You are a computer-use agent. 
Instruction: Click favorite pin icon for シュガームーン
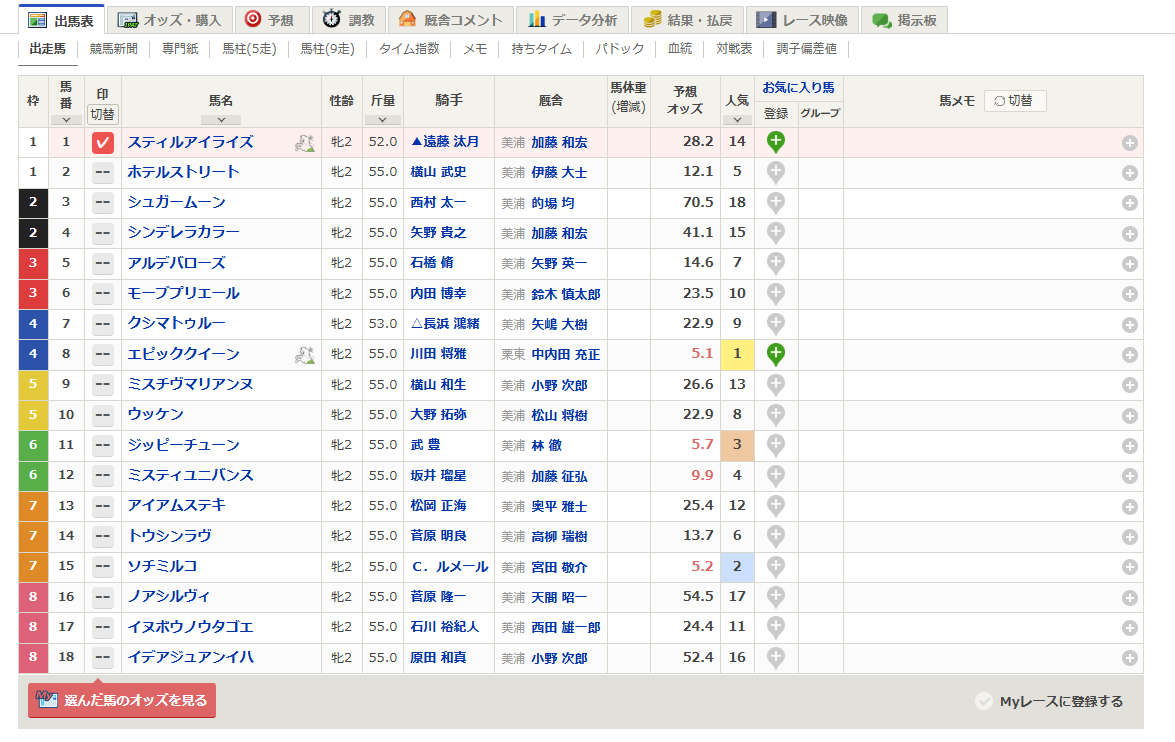(x=776, y=202)
